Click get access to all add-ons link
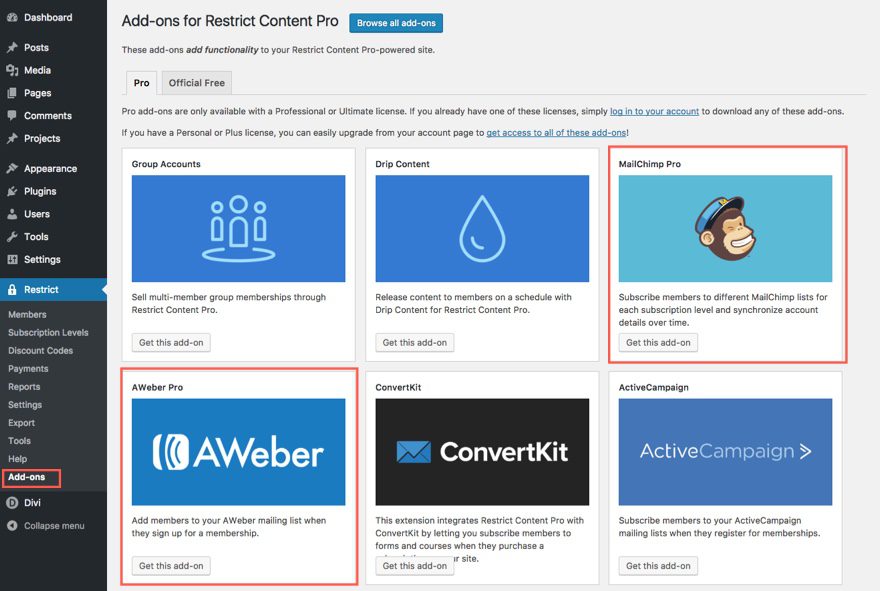The image size is (880, 591). pyautogui.click(x=556, y=133)
